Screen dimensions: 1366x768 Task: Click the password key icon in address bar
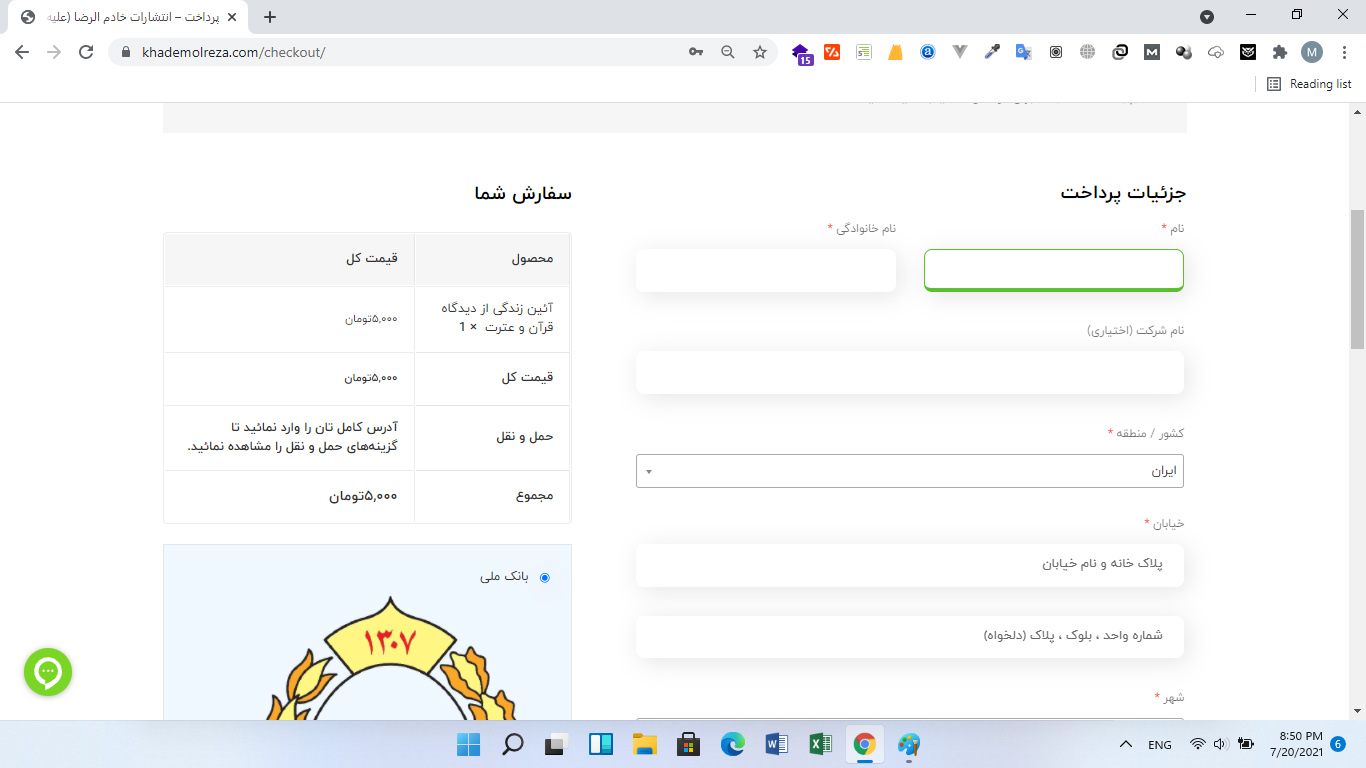[695, 51]
